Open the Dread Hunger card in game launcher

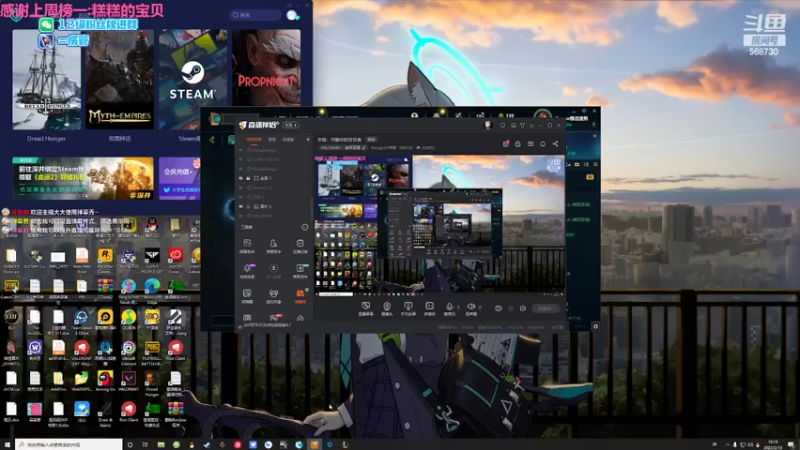[x=46, y=80]
